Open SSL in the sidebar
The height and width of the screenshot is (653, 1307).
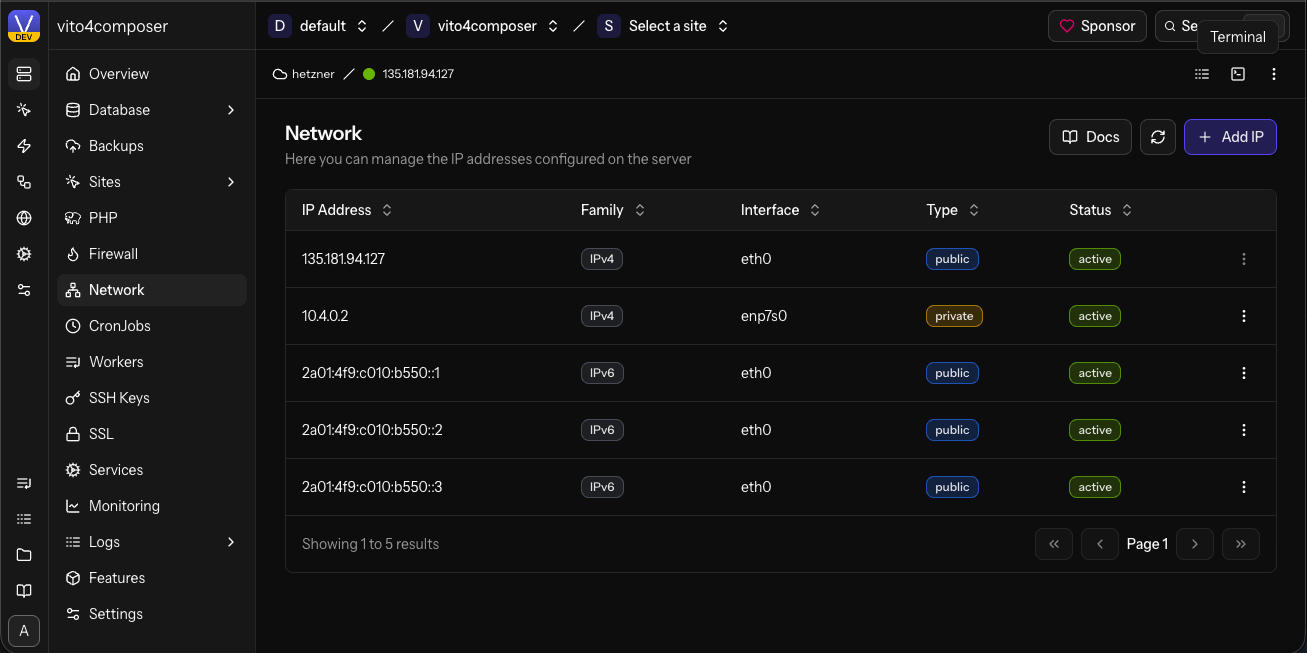click(152, 434)
